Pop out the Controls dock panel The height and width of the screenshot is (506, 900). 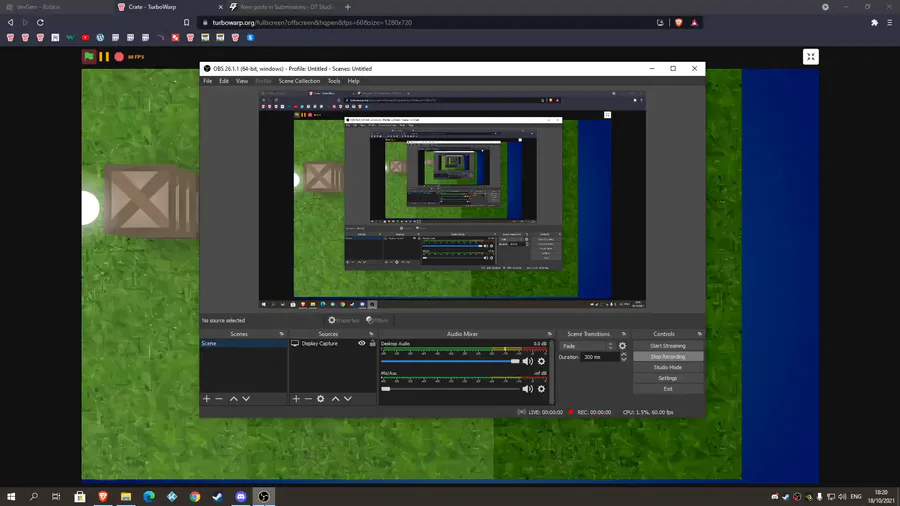tap(699, 334)
